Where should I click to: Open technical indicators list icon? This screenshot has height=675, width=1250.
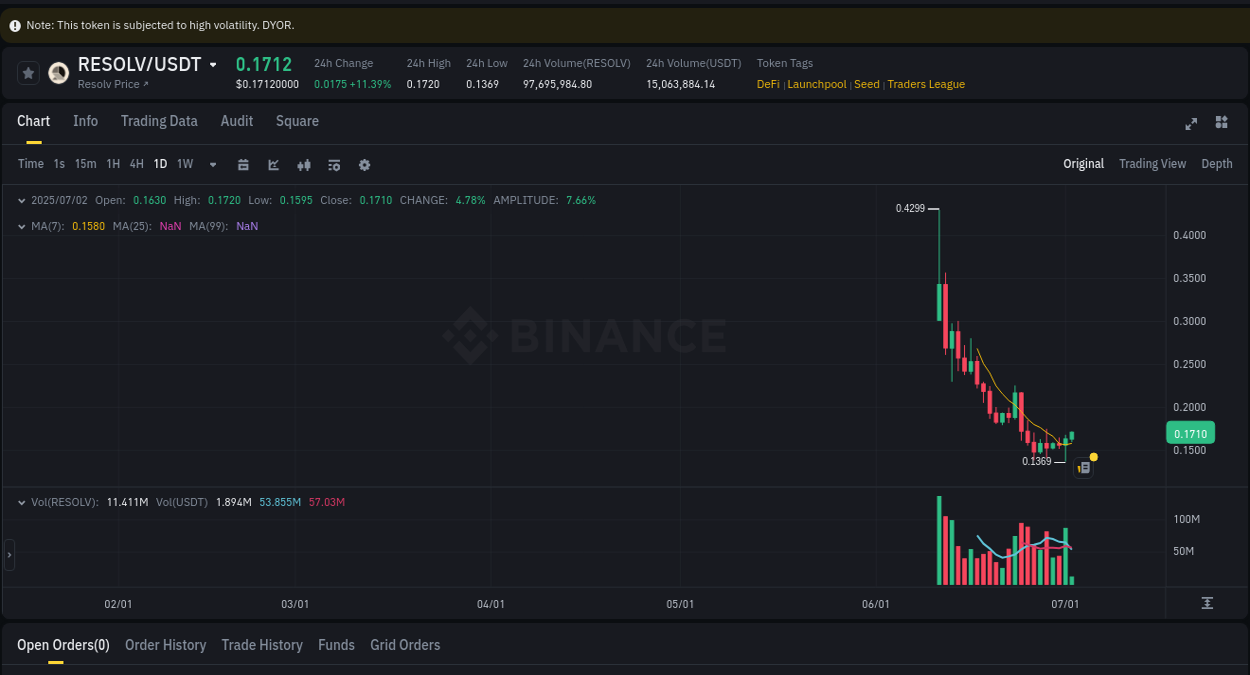pos(334,164)
